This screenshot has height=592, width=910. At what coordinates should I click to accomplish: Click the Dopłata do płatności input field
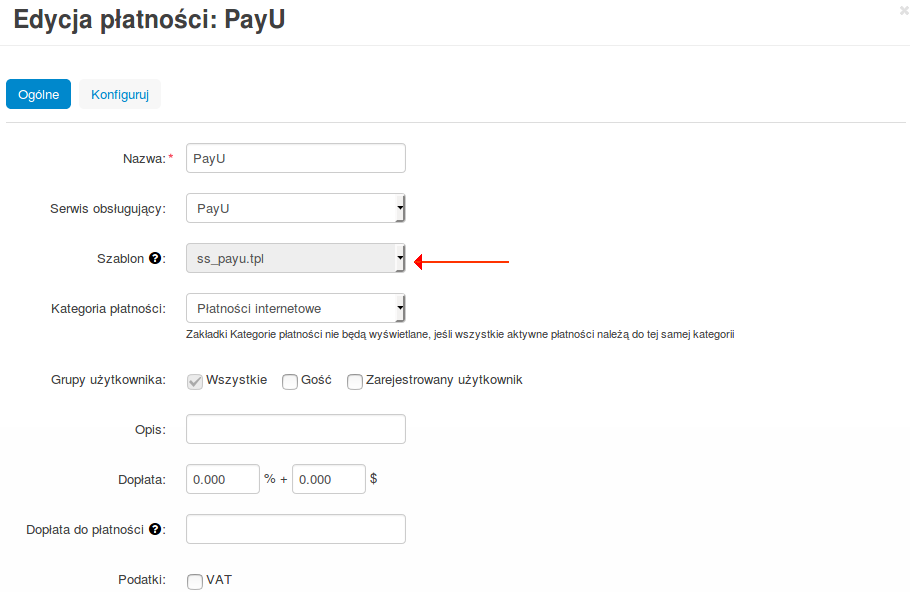[295, 529]
